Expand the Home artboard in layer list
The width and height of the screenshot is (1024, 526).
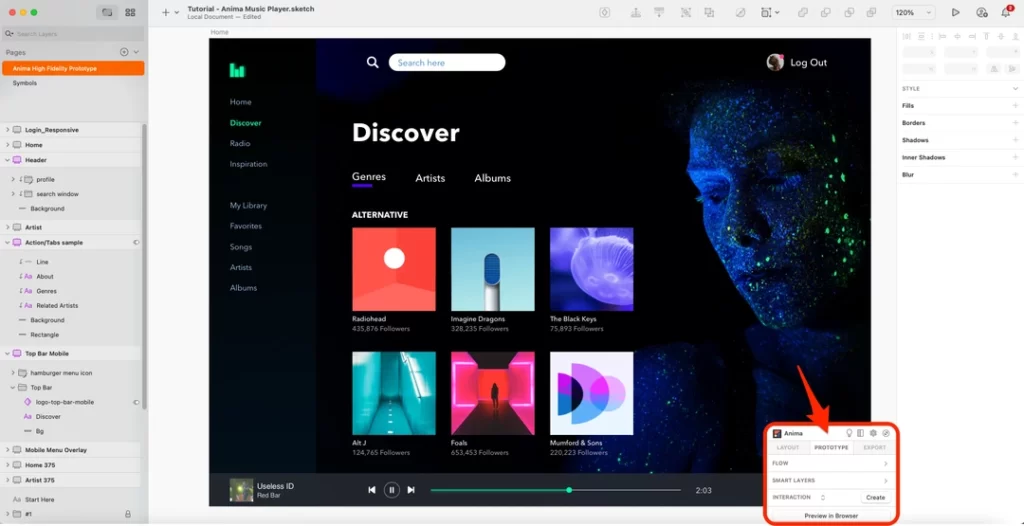[7, 145]
